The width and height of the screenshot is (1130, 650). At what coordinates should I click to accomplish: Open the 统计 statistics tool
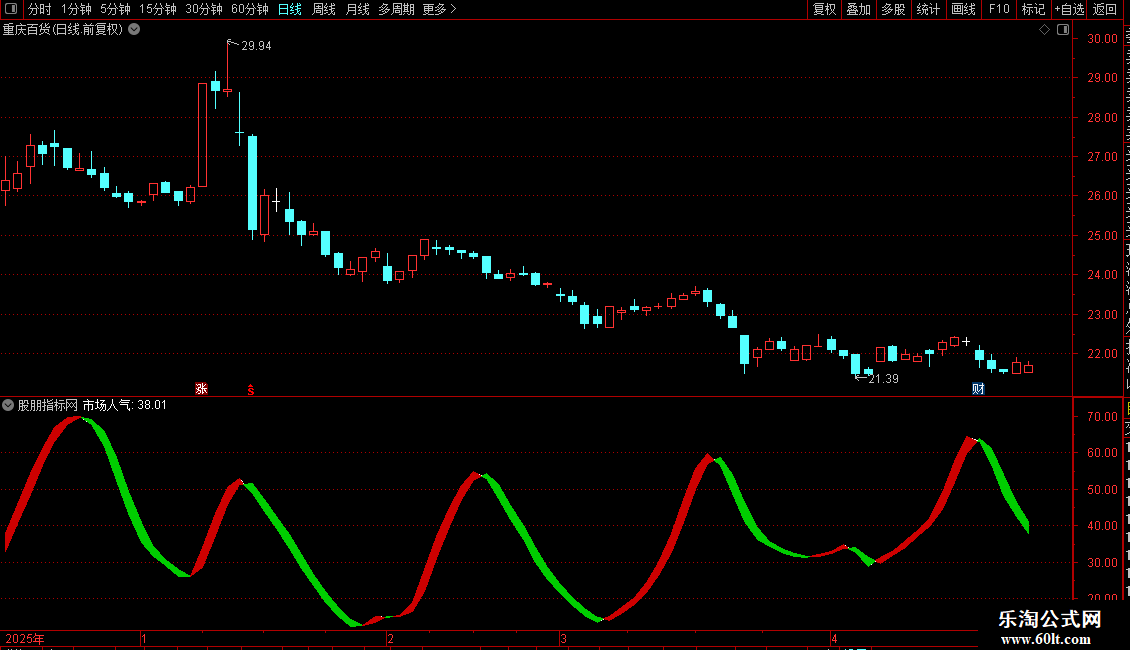927,9
